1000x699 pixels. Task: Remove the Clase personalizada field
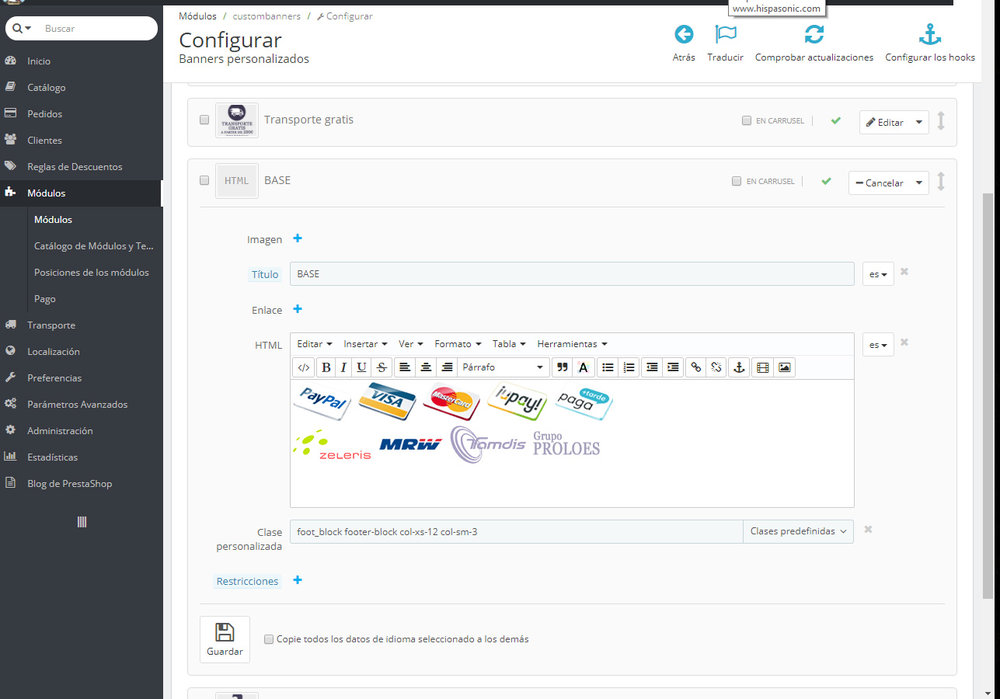868,530
